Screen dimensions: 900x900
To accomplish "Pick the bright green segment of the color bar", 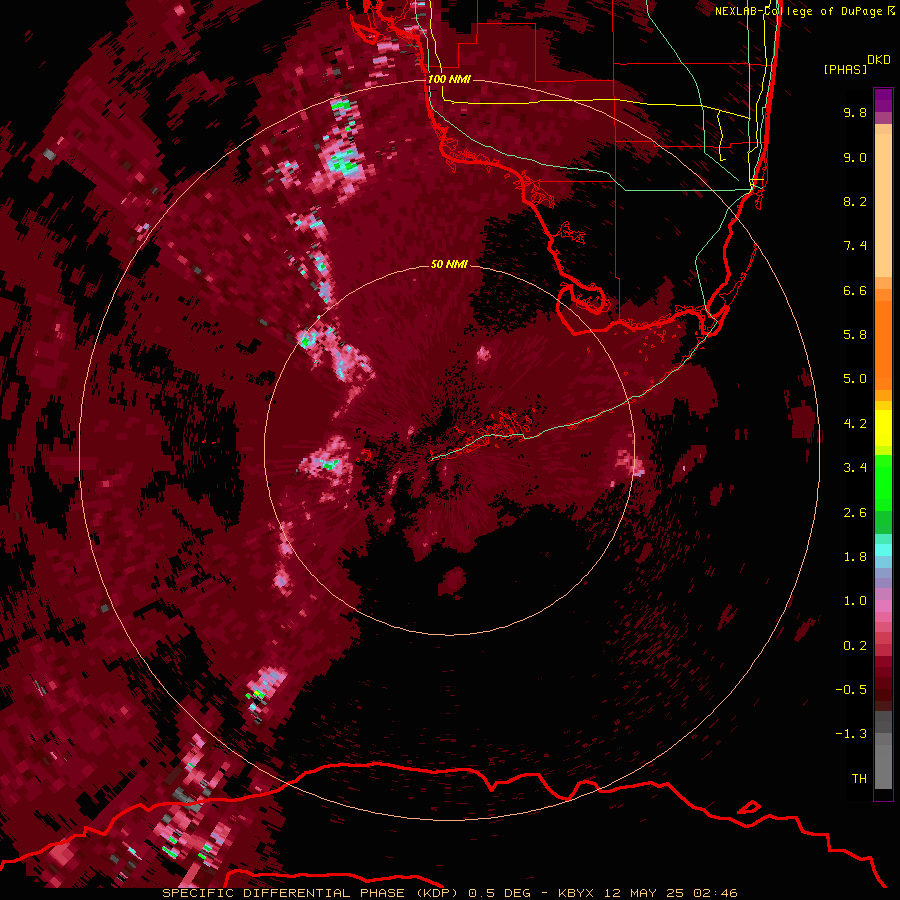I will (x=883, y=483).
